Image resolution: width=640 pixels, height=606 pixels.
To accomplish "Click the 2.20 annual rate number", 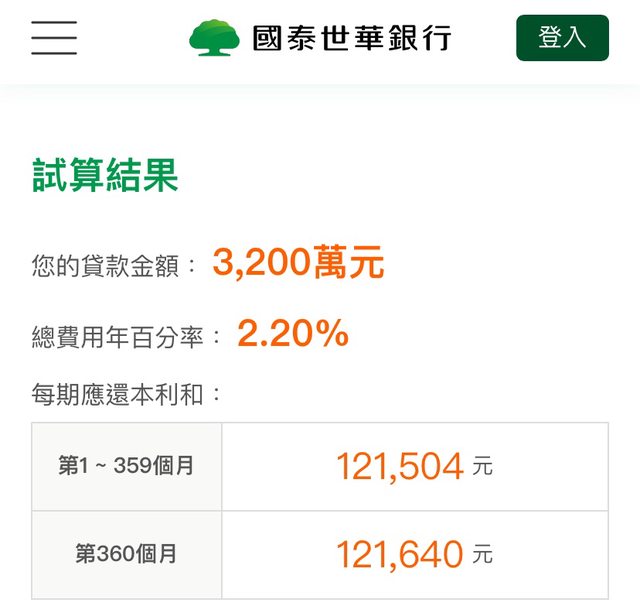I will [x=272, y=335].
